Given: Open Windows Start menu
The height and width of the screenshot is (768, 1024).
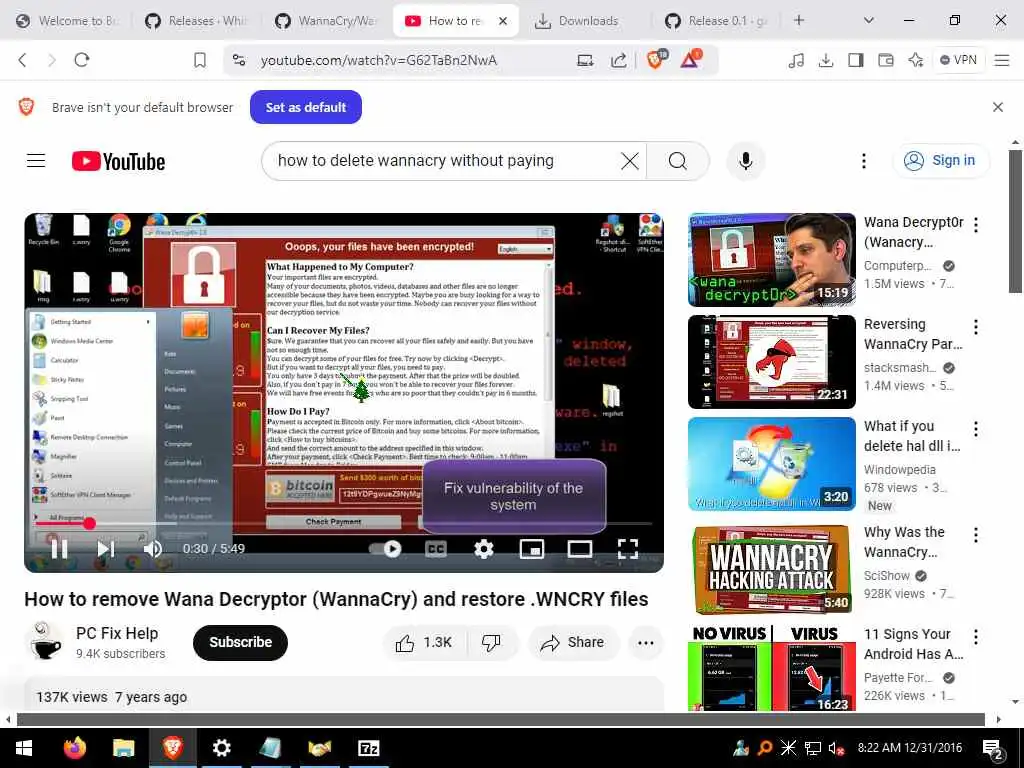Looking at the screenshot, I should pyautogui.click(x=24, y=748).
